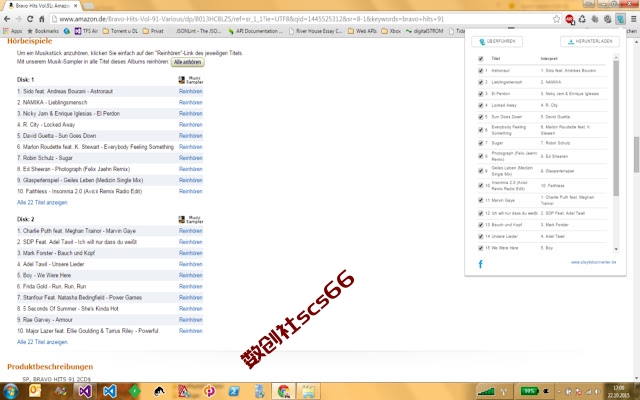Launch Visual Studio Code from the taskbar
Viewport: 640px width, 400px height.
110,391
